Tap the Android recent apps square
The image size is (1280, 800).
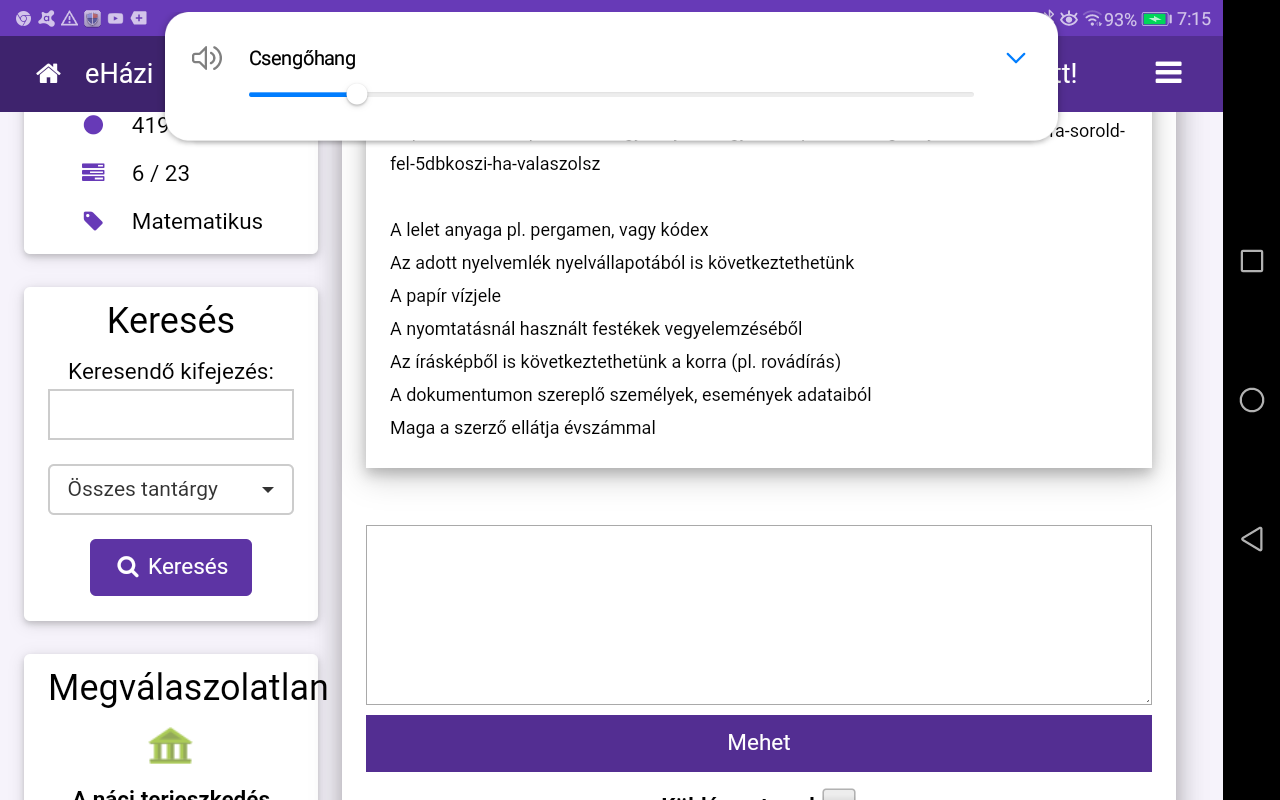tap(1251, 261)
